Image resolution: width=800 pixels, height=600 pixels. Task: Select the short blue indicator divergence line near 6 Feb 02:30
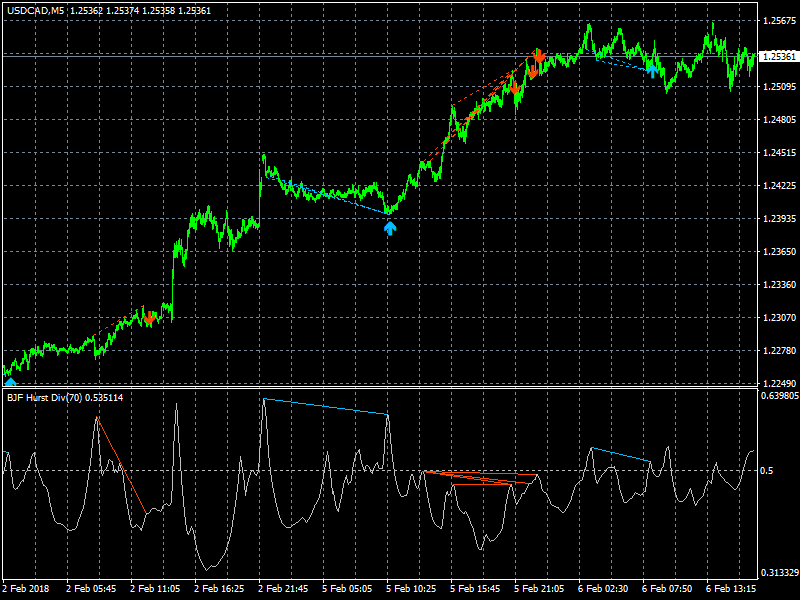tap(621, 455)
